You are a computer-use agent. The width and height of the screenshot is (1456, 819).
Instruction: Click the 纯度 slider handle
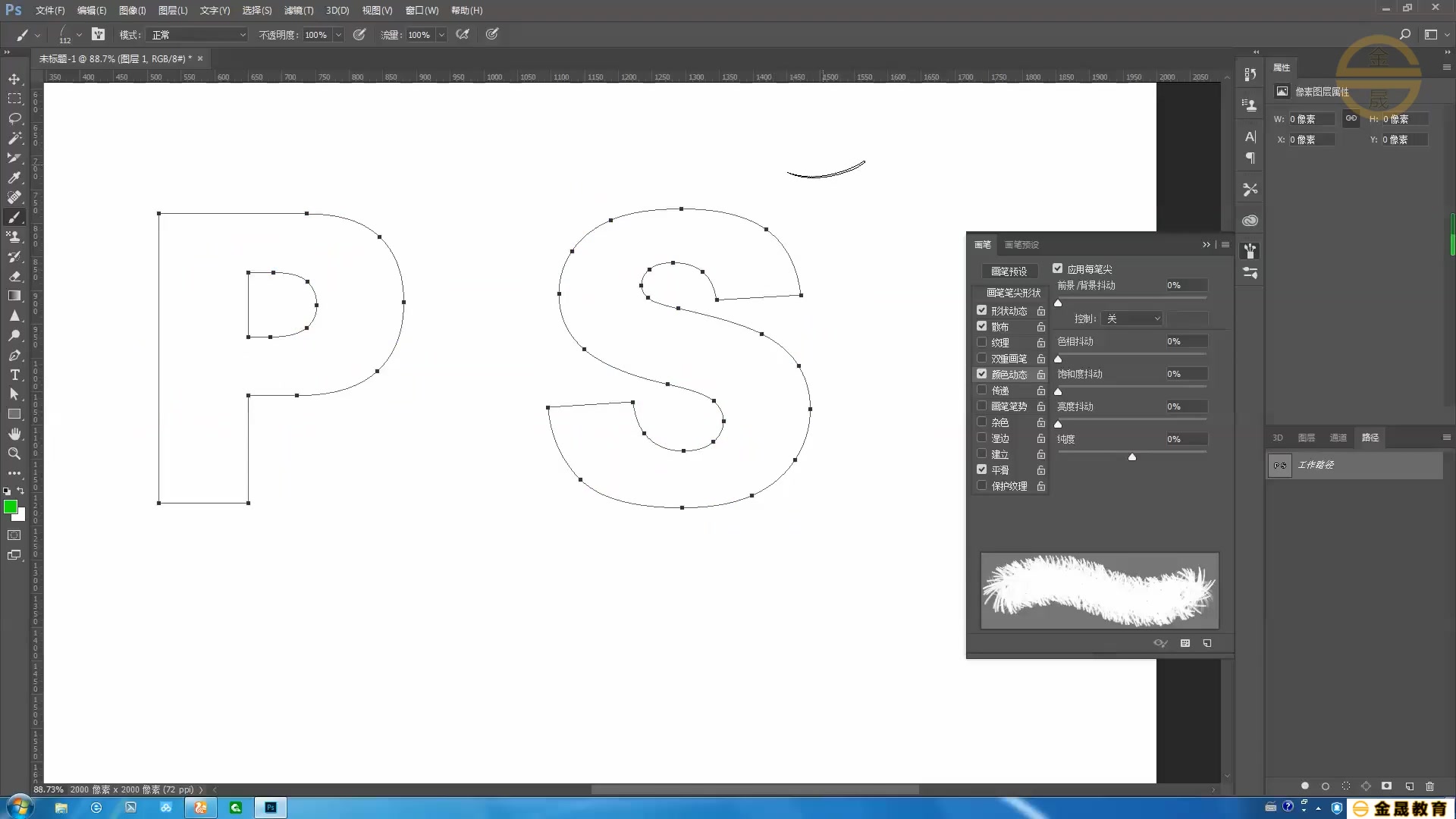click(1132, 457)
